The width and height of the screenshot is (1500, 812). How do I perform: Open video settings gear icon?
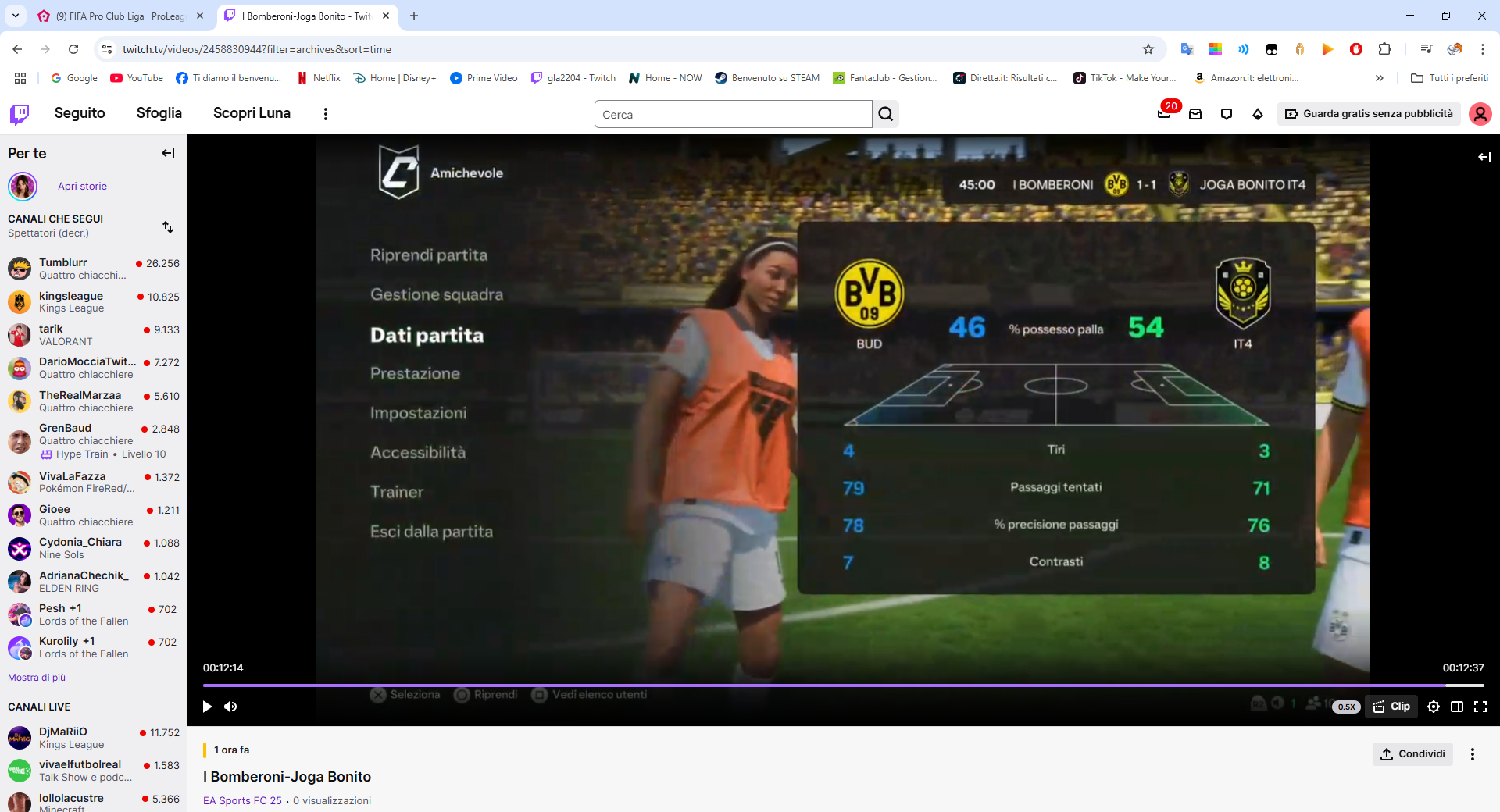tap(1434, 707)
